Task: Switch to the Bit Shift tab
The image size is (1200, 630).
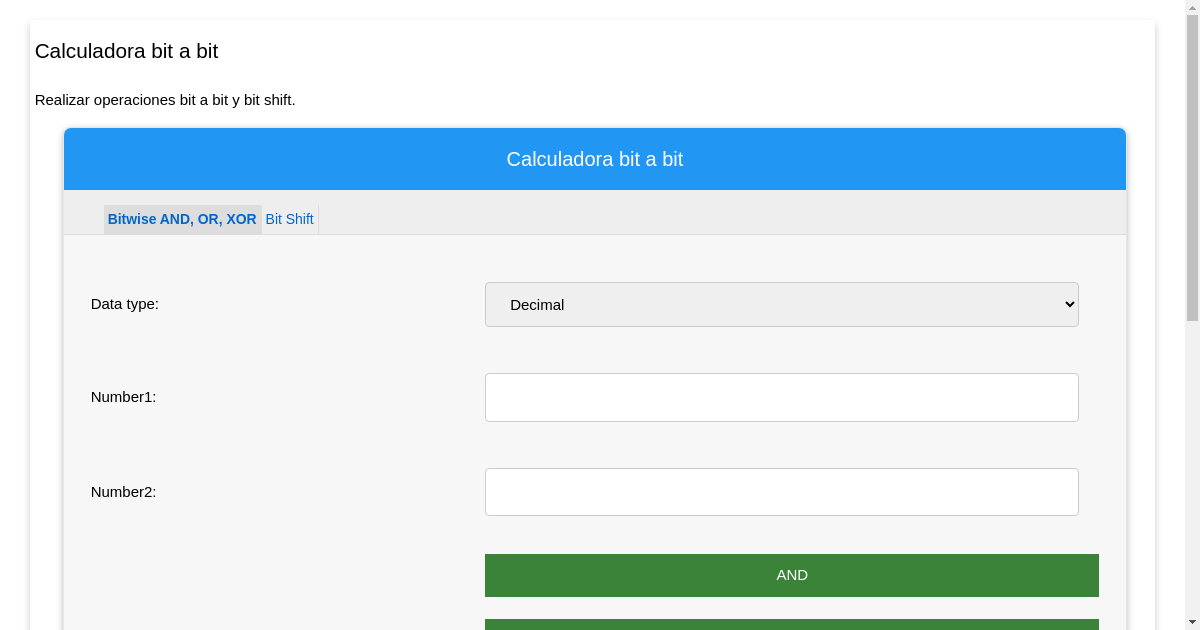Action: click(x=289, y=219)
